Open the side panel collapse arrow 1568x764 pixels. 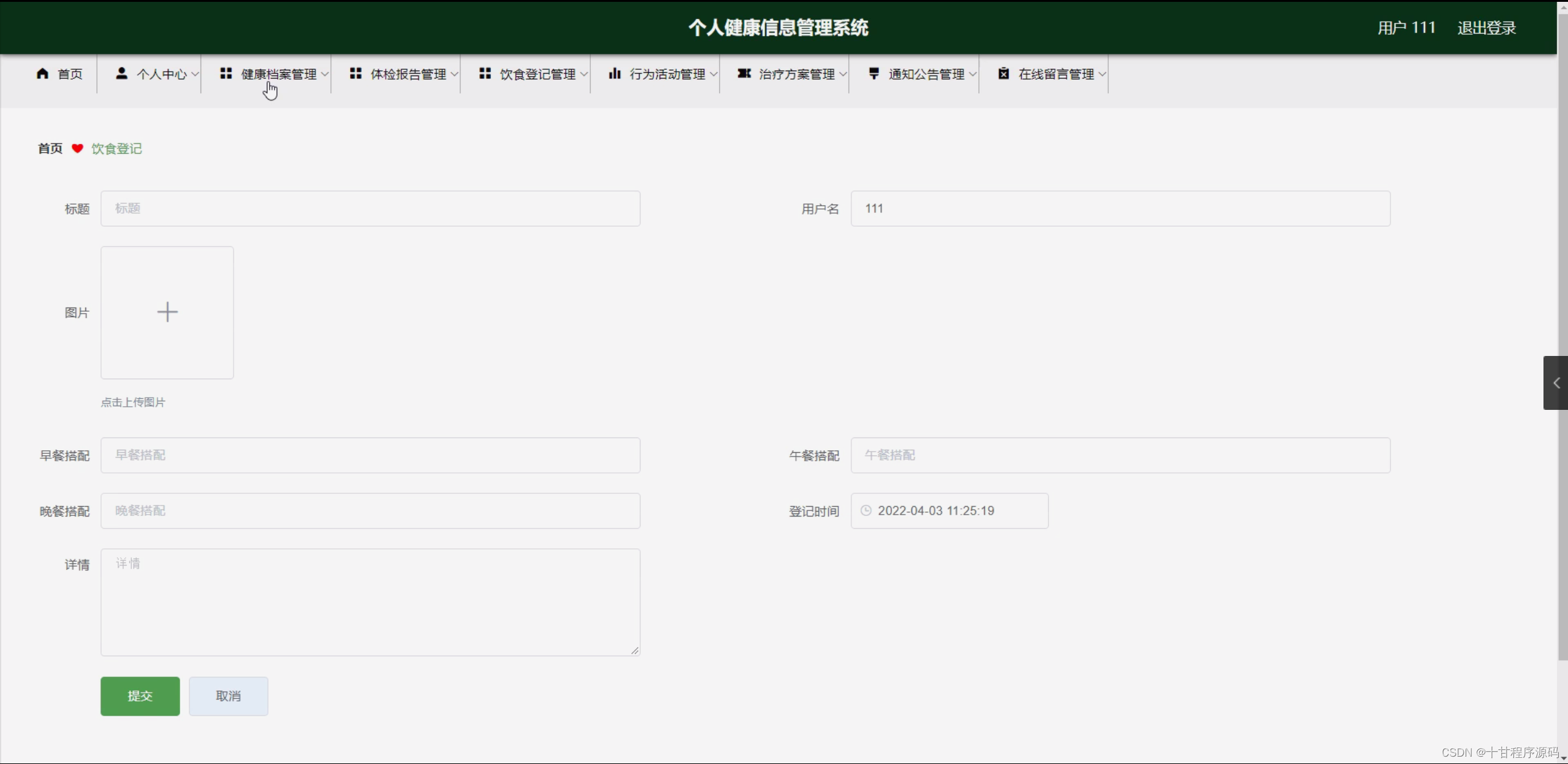[1556, 383]
